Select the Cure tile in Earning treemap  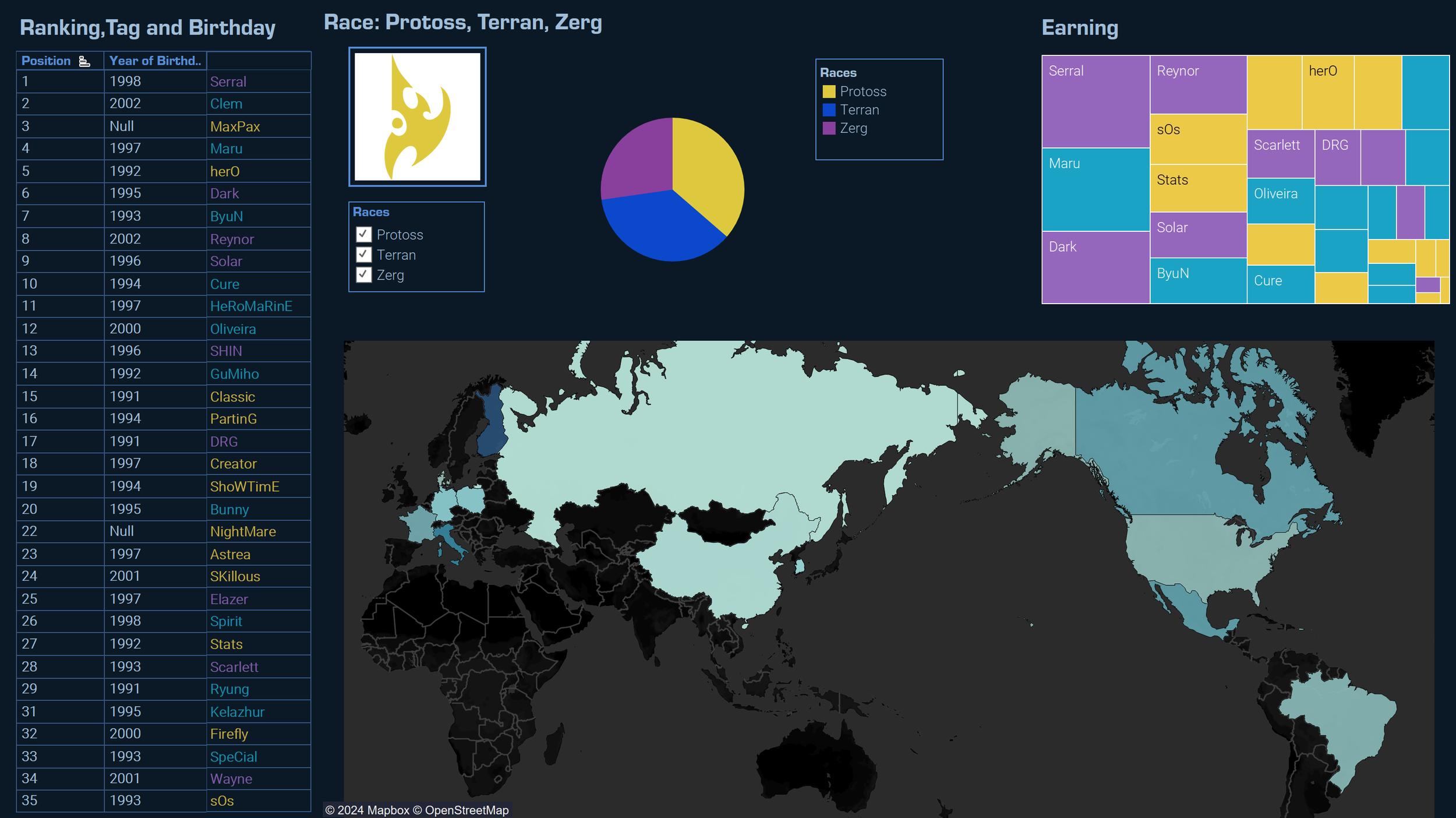pyautogui.click(x=1281, y=284)
